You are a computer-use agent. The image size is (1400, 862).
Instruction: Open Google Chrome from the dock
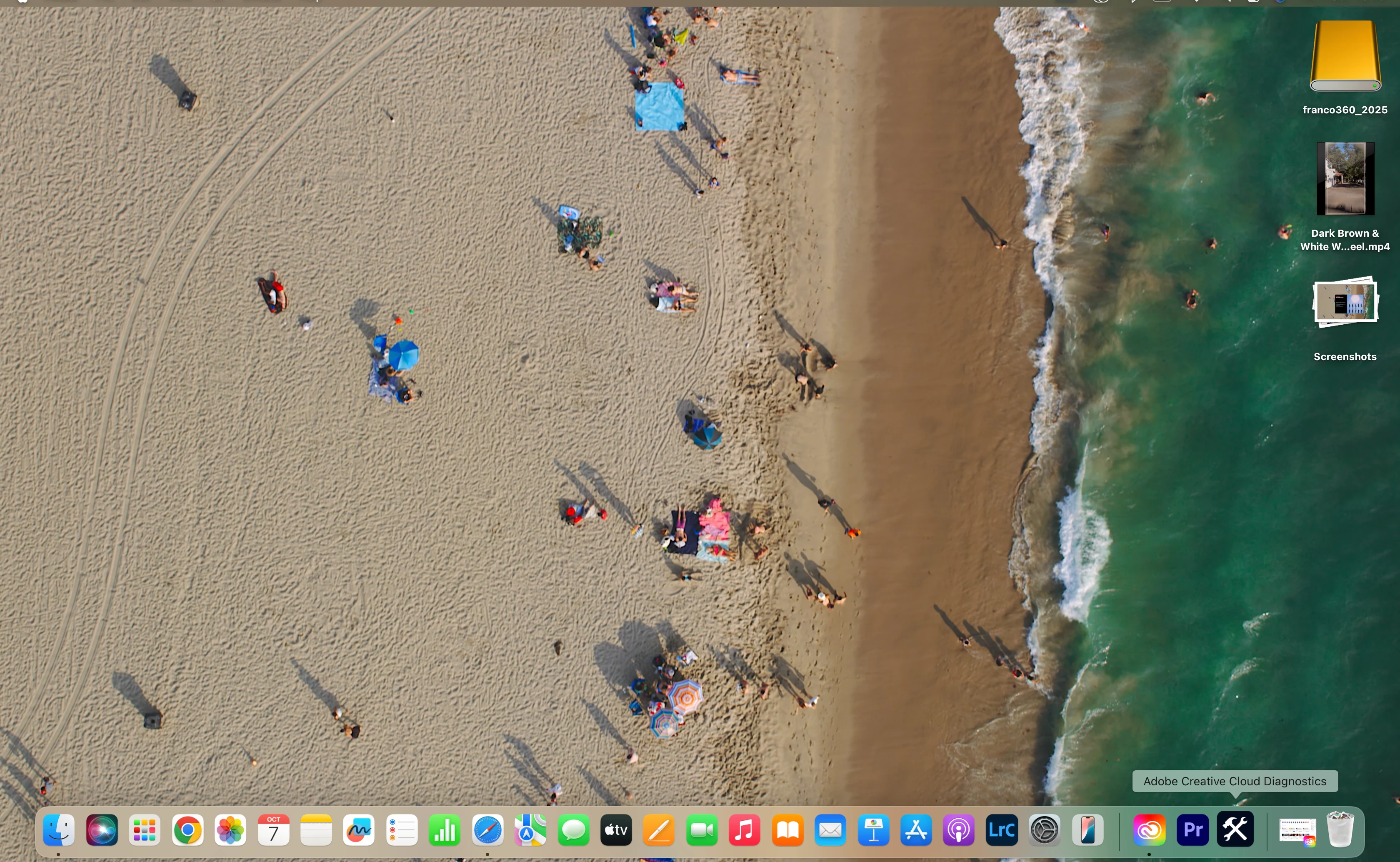187,829
